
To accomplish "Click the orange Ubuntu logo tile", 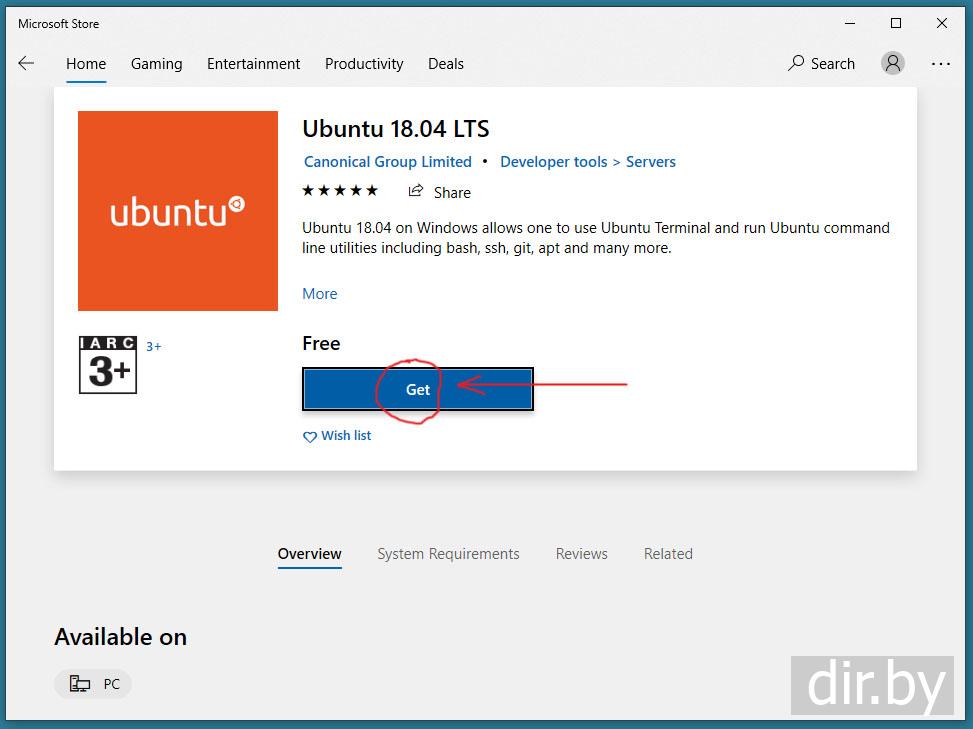I will (x=178, y=211).
